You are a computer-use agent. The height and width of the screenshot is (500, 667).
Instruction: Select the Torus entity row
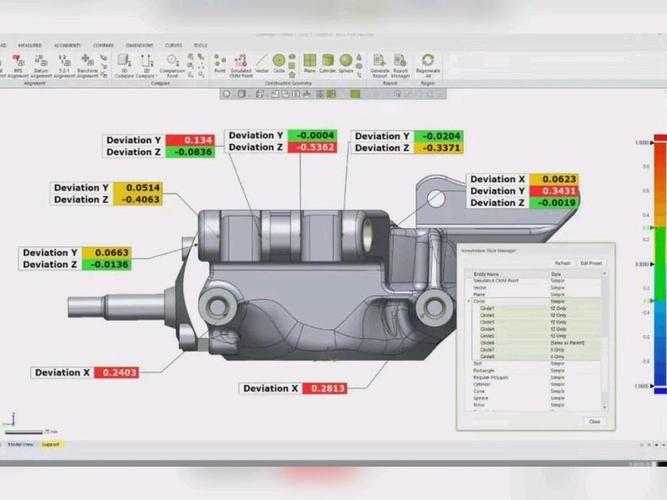tap(534, 405)
